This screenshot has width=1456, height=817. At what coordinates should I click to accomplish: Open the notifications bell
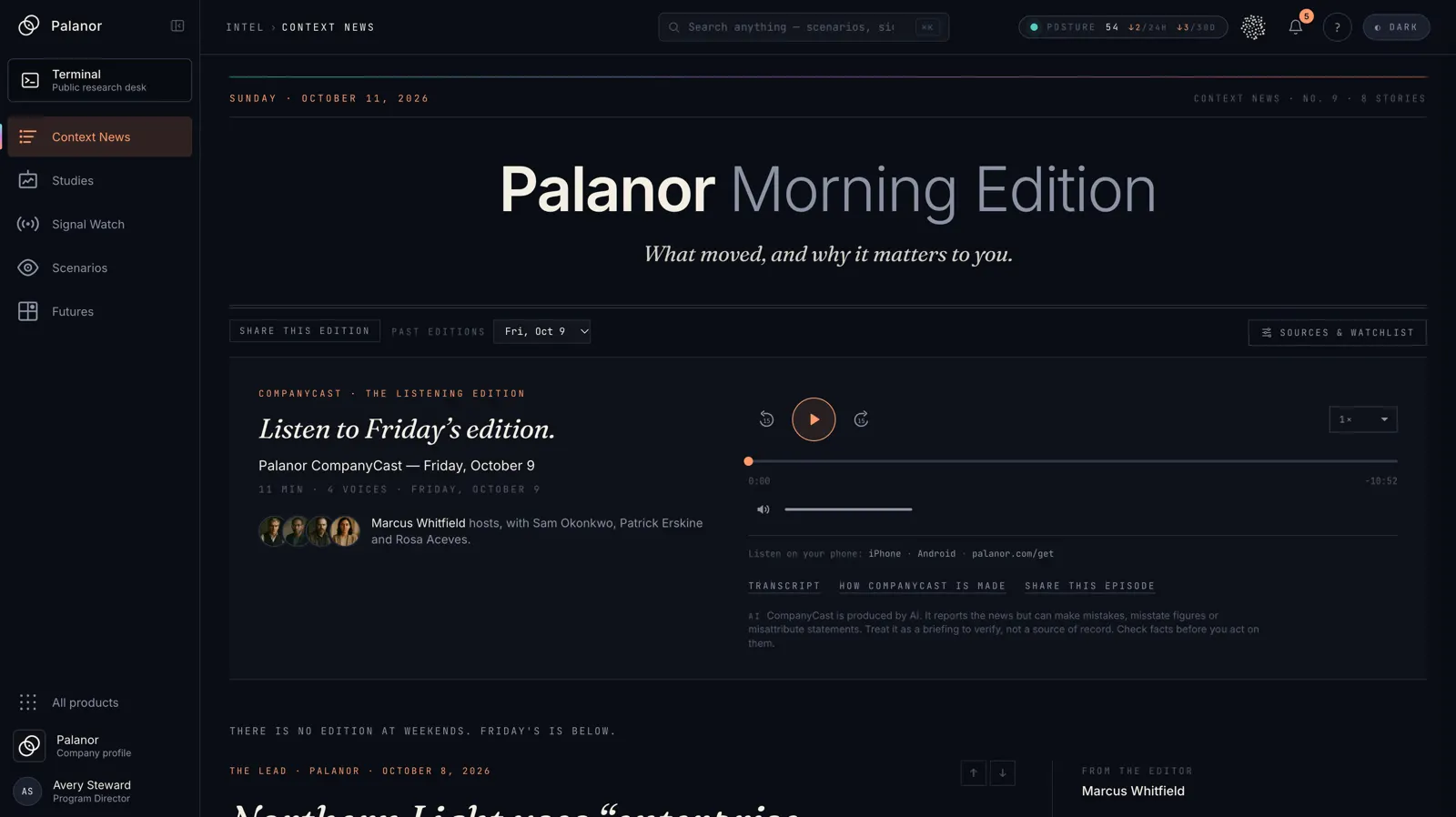tap(1296, 27)
